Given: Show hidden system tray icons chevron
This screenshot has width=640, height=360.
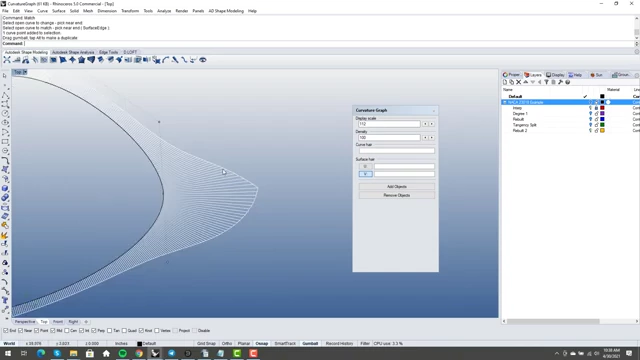Looking at the screenshot, I should pyautogui.click(x=557, y=353).
